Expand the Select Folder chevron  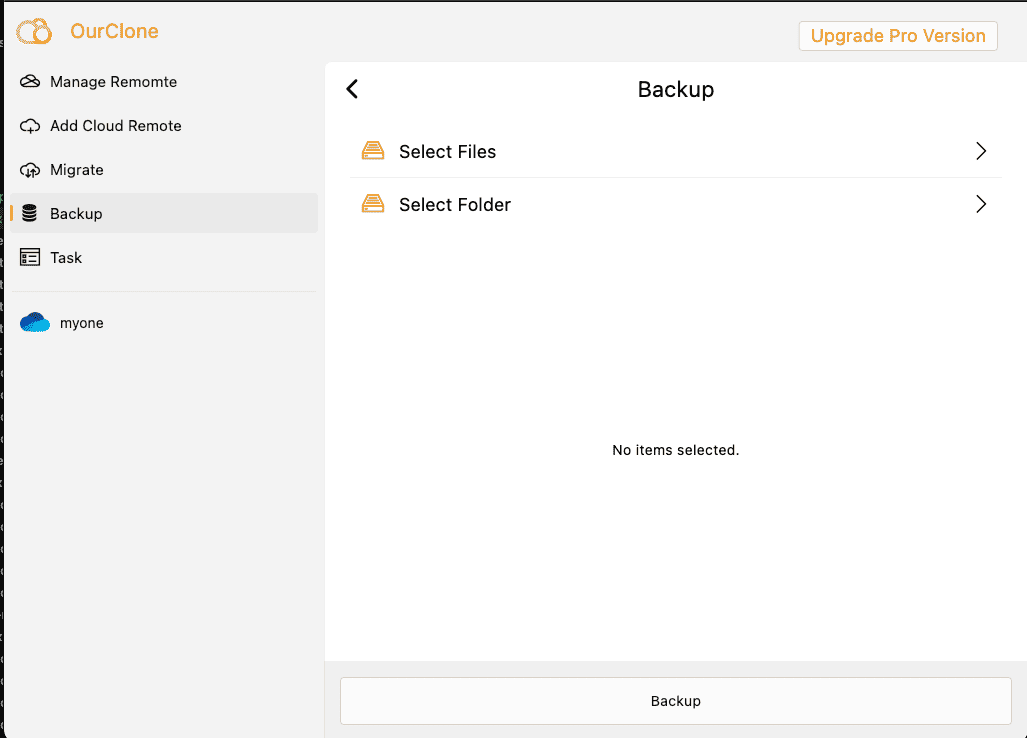980,204
